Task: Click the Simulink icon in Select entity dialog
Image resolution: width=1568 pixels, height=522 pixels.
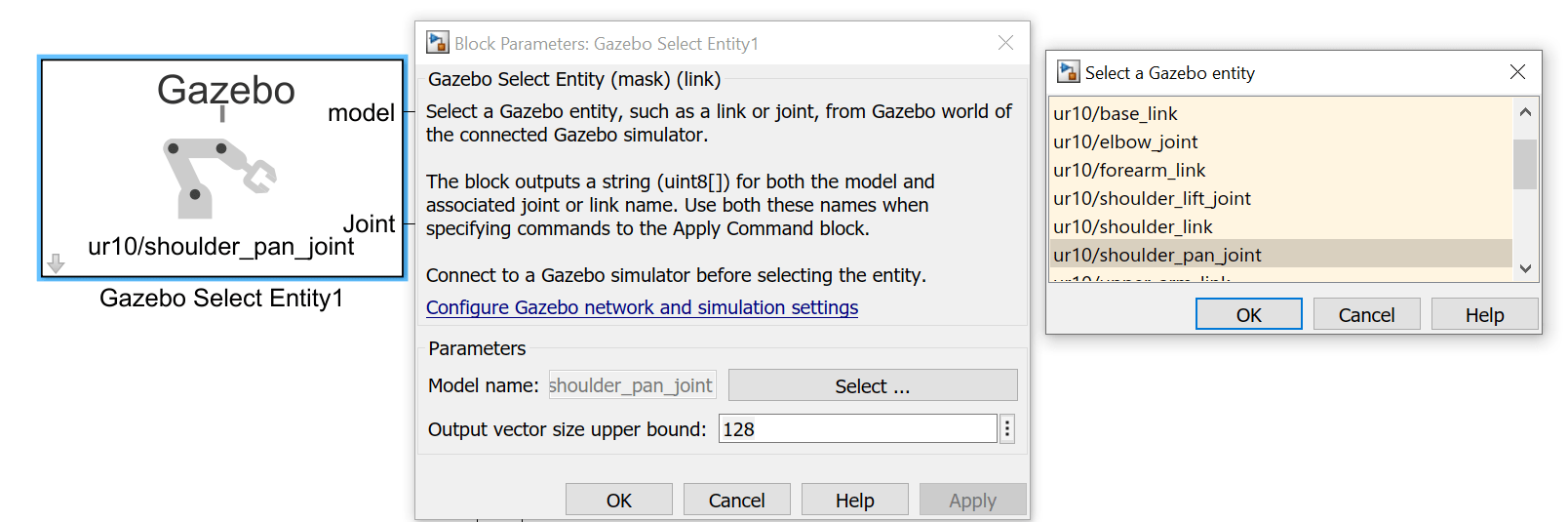Action: pyautogui.click(x=1069, y=72)
